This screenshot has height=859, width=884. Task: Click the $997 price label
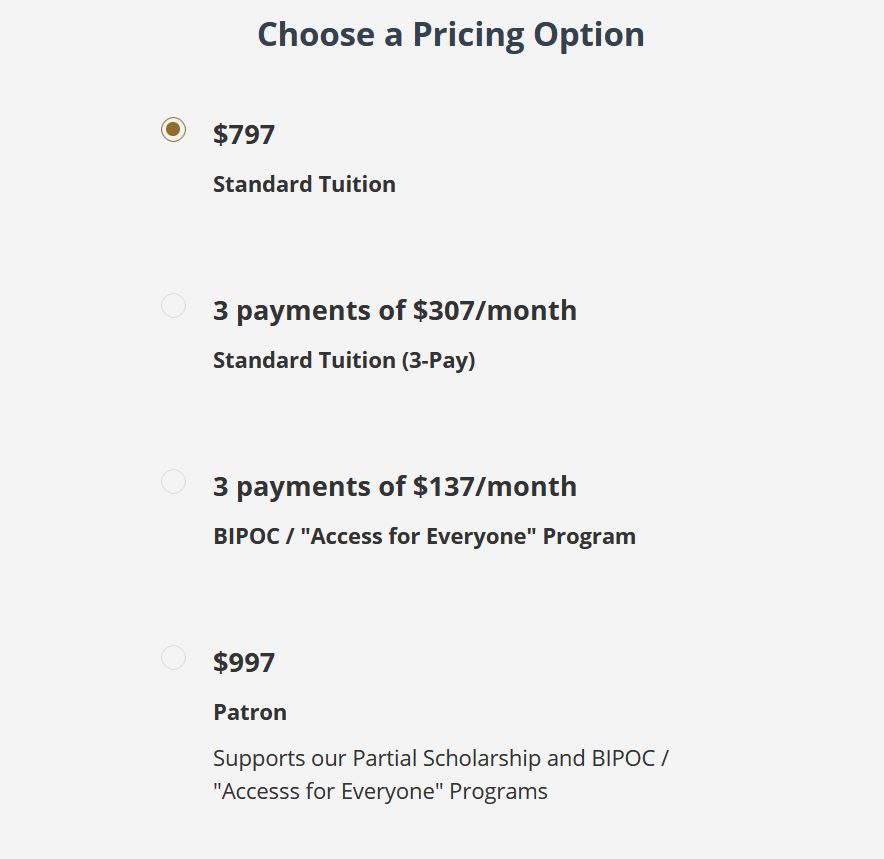[x=244, y=662]
